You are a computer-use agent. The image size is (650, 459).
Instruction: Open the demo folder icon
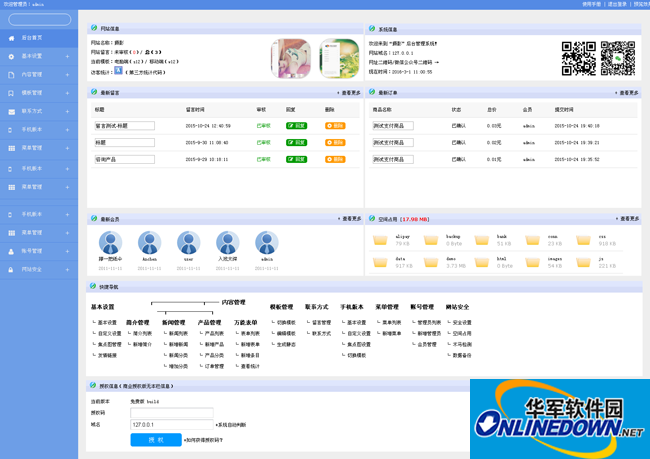[x=431, y=262]
